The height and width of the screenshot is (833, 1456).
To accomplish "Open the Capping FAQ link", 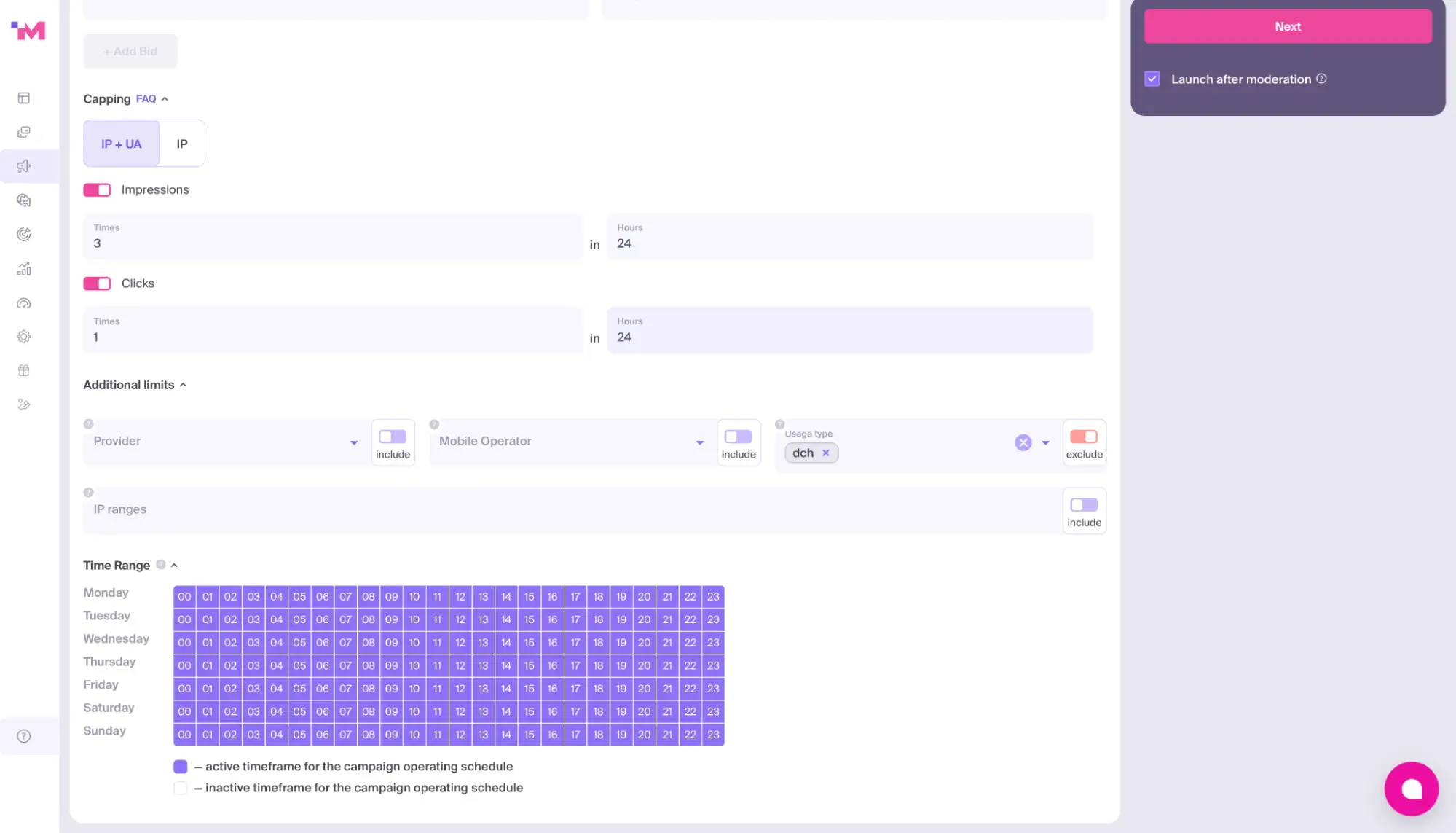I will (146, 98).
